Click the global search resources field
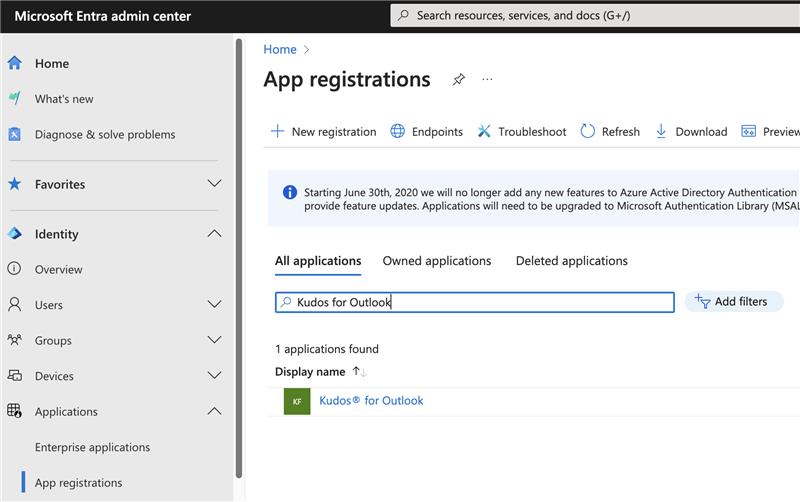 click(595, 15)
